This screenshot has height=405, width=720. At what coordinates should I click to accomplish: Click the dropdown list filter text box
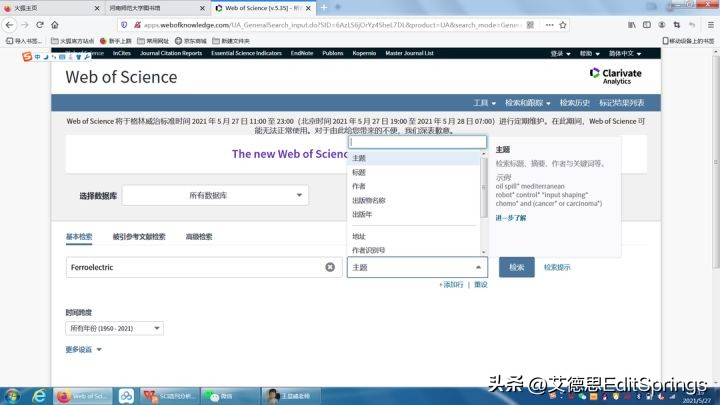coord(417,142)
